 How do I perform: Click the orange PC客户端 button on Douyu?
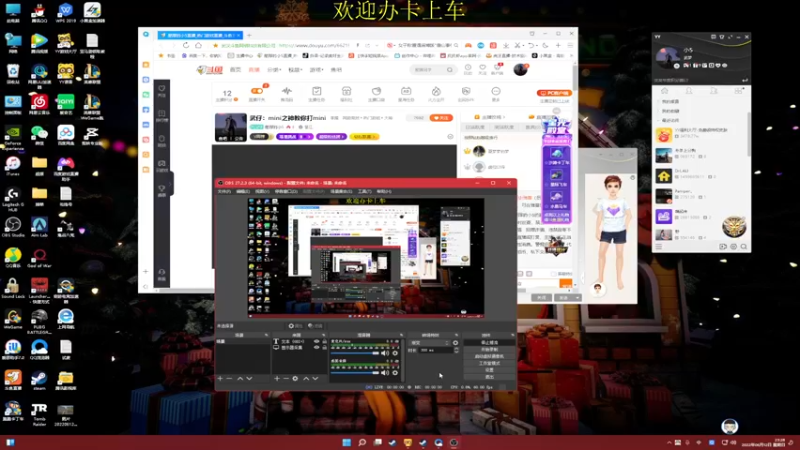(554, 93)
